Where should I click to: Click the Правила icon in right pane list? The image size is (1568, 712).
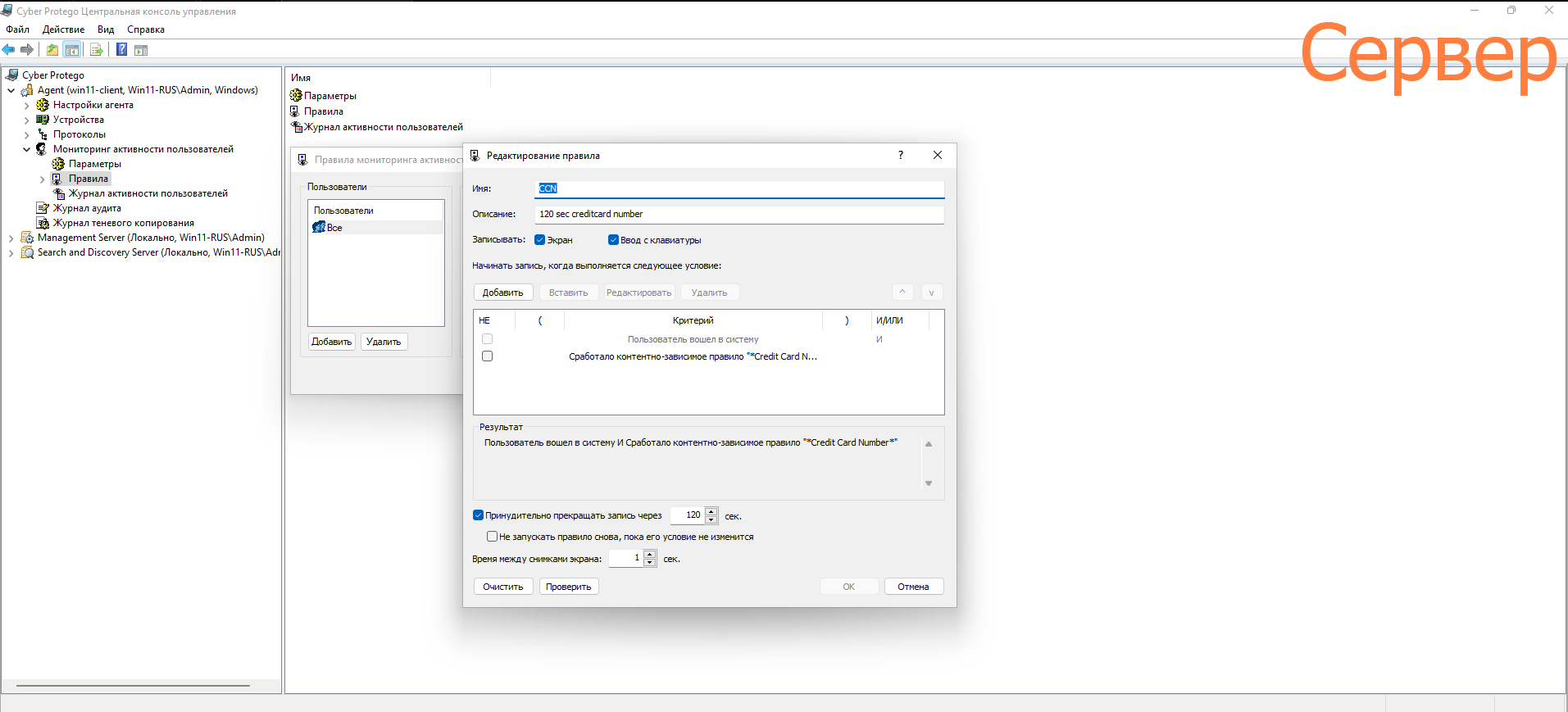tap(295, 111)
